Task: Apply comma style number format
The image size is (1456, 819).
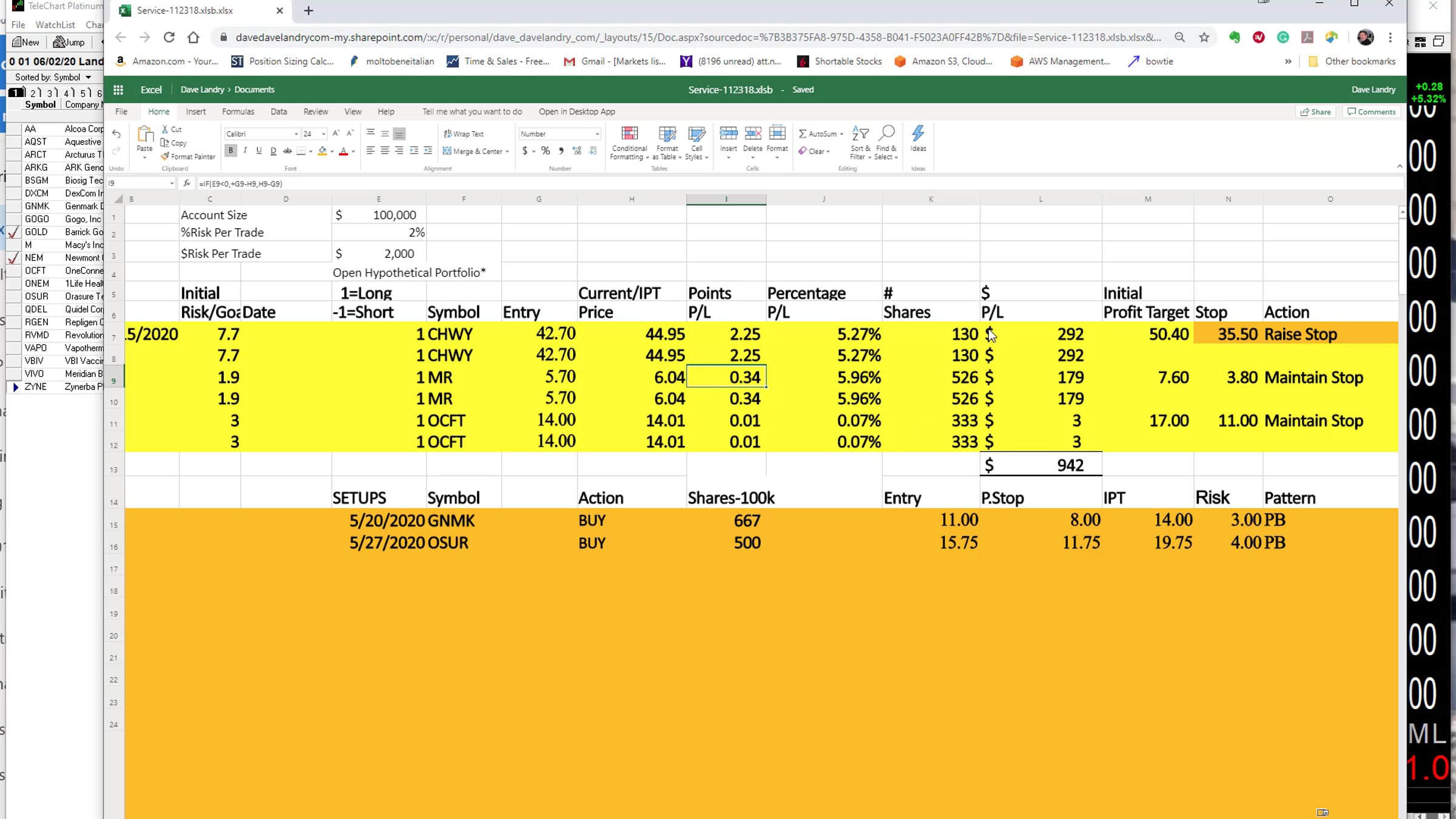Action: (561, 150)
